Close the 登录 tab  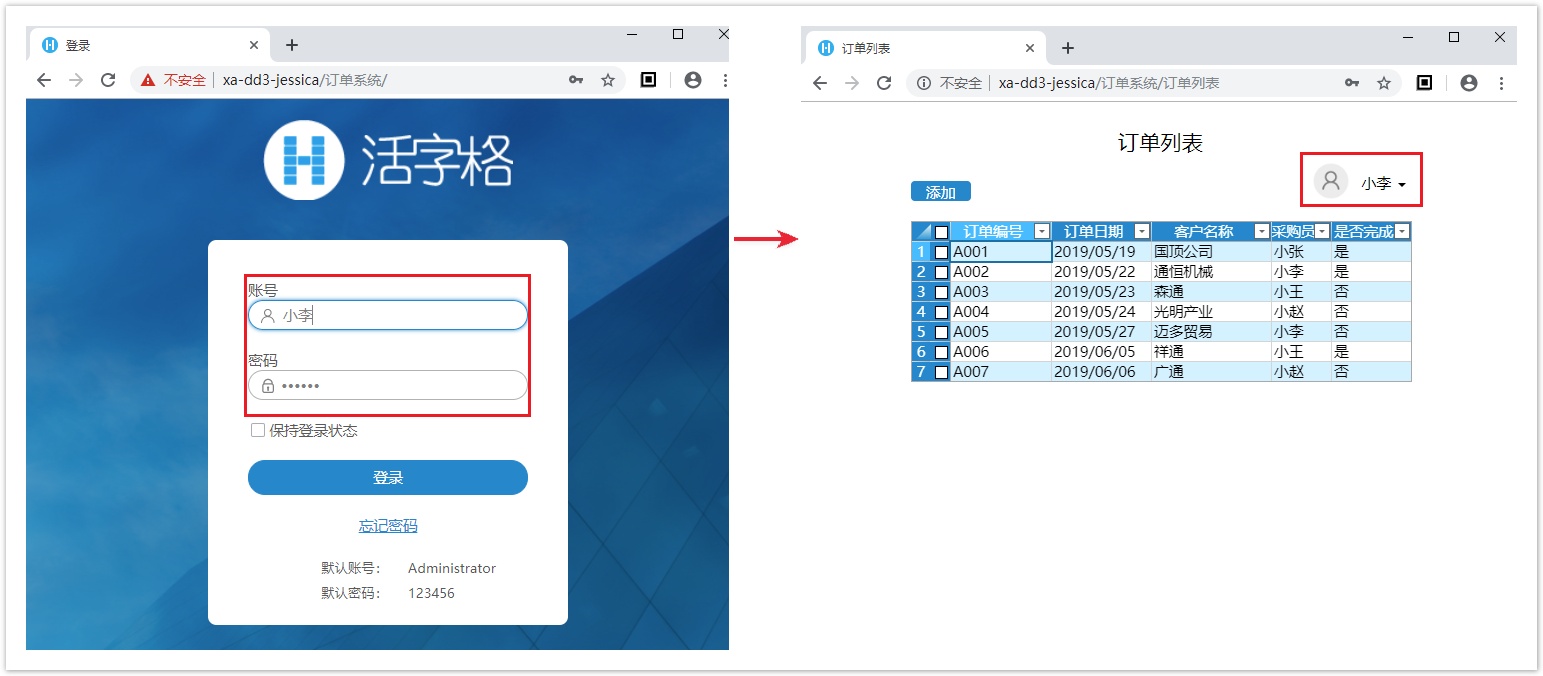(x=254, y=45)
